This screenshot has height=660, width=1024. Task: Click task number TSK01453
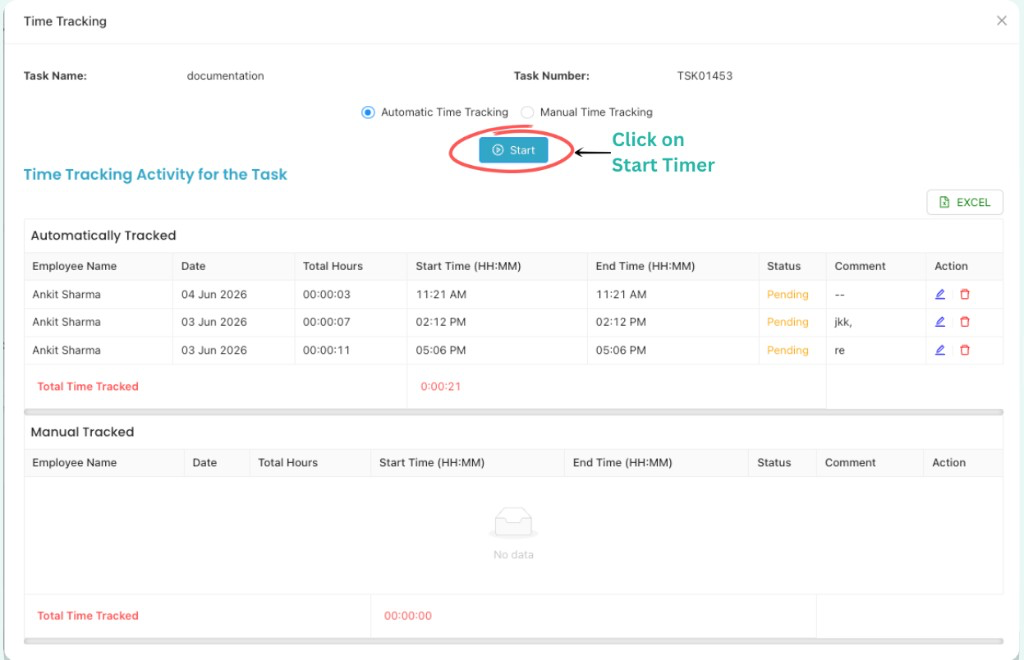(705, 76)
